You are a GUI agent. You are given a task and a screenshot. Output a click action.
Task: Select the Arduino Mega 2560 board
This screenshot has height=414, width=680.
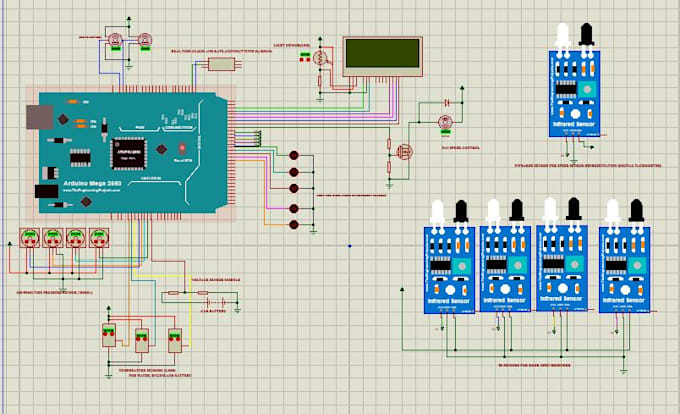point(131,153)
